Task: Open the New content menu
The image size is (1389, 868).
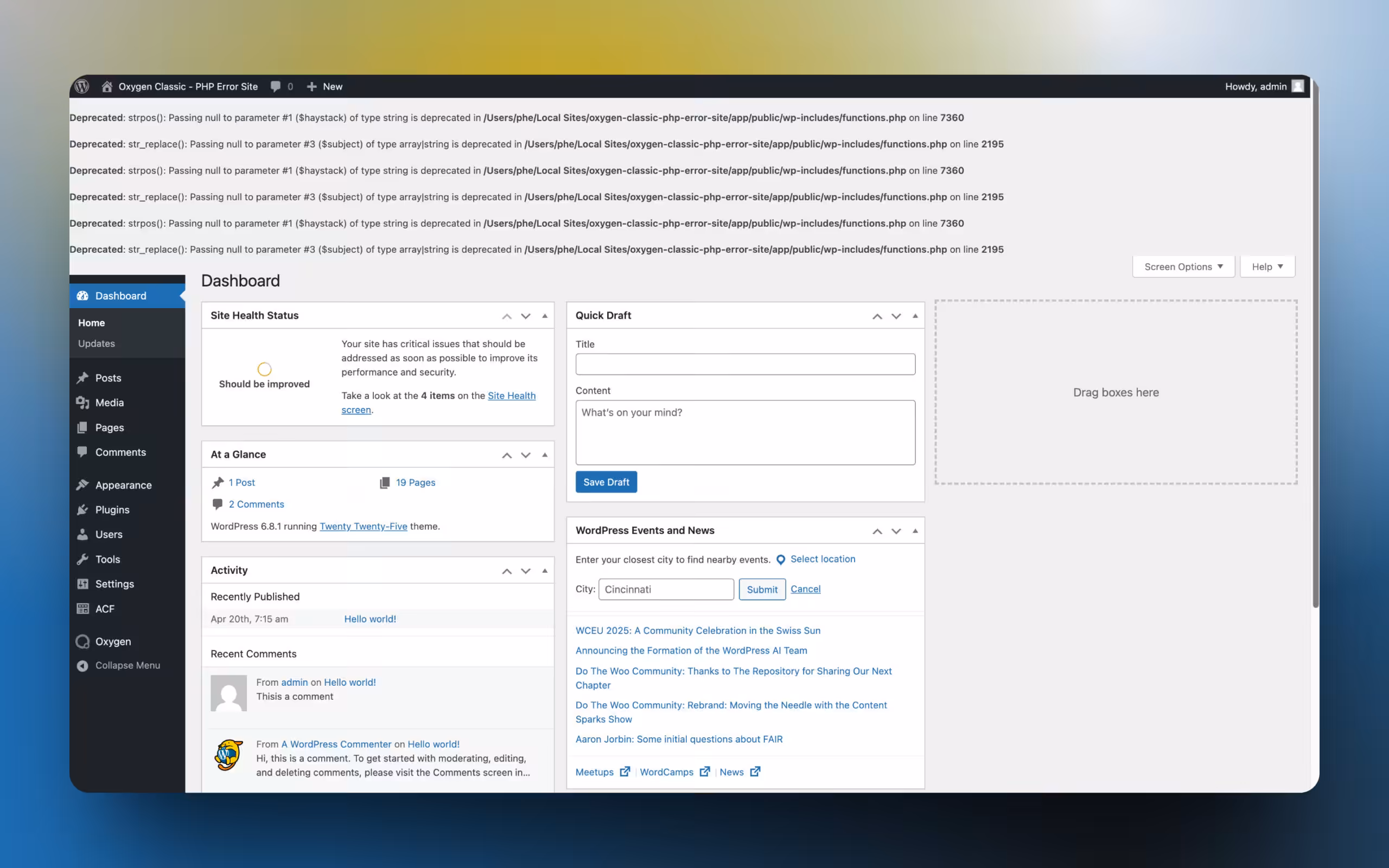Action: coord(324,87)
